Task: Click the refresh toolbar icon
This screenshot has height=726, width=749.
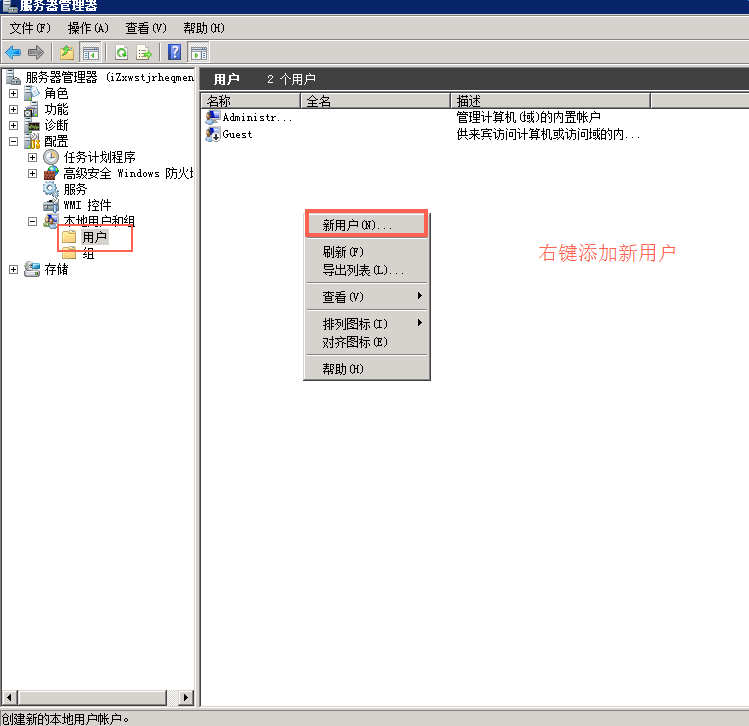Action: (121, 52)
